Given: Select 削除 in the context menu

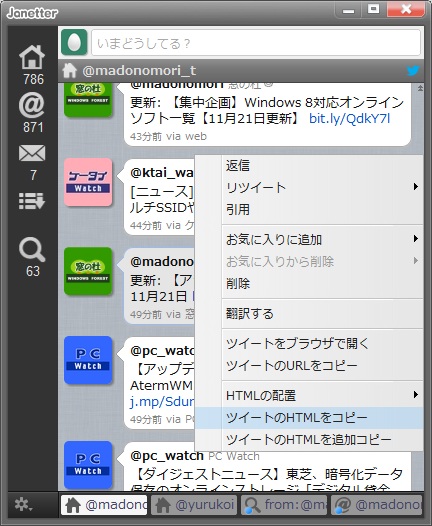Looking at the screenshot, I should point(309,284).
